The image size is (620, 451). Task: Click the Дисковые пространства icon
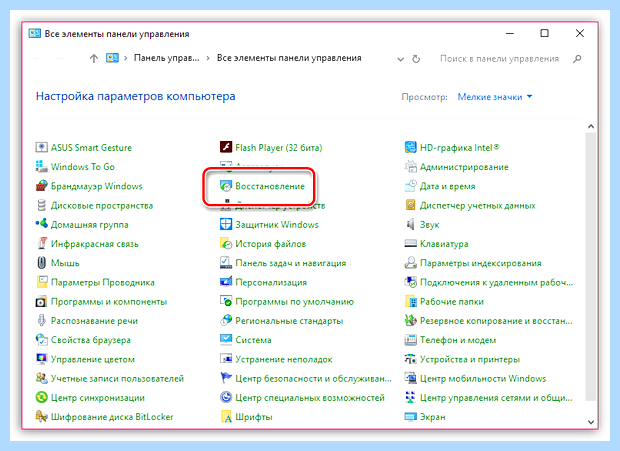click(x=42, y=206)
